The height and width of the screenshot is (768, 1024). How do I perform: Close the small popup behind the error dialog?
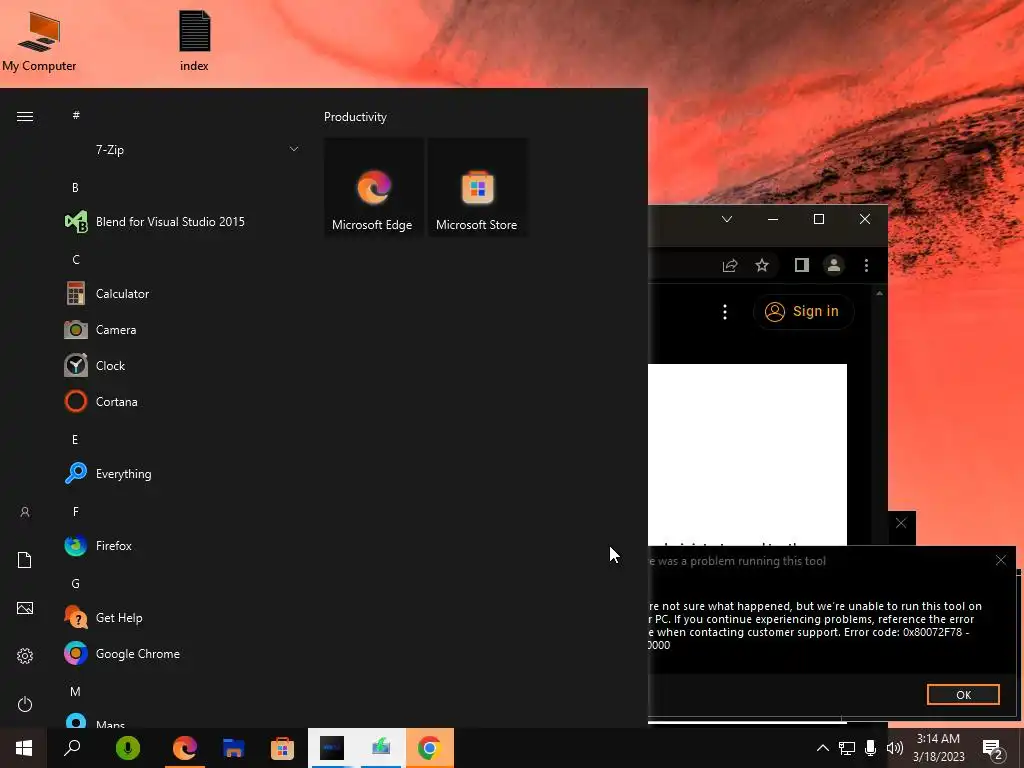[901, 523]
